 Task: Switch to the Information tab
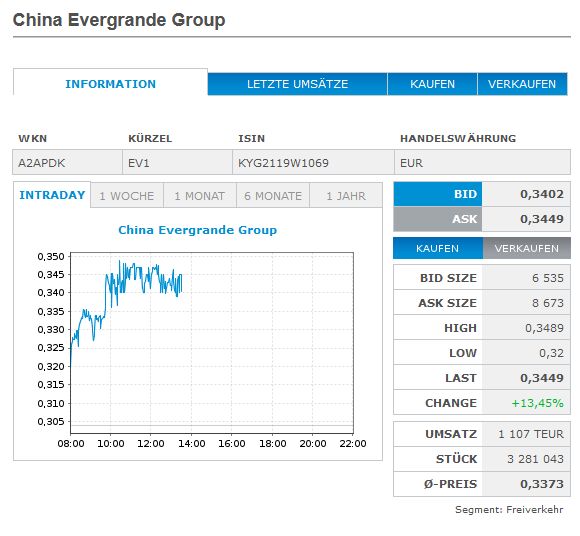[110, 82]
